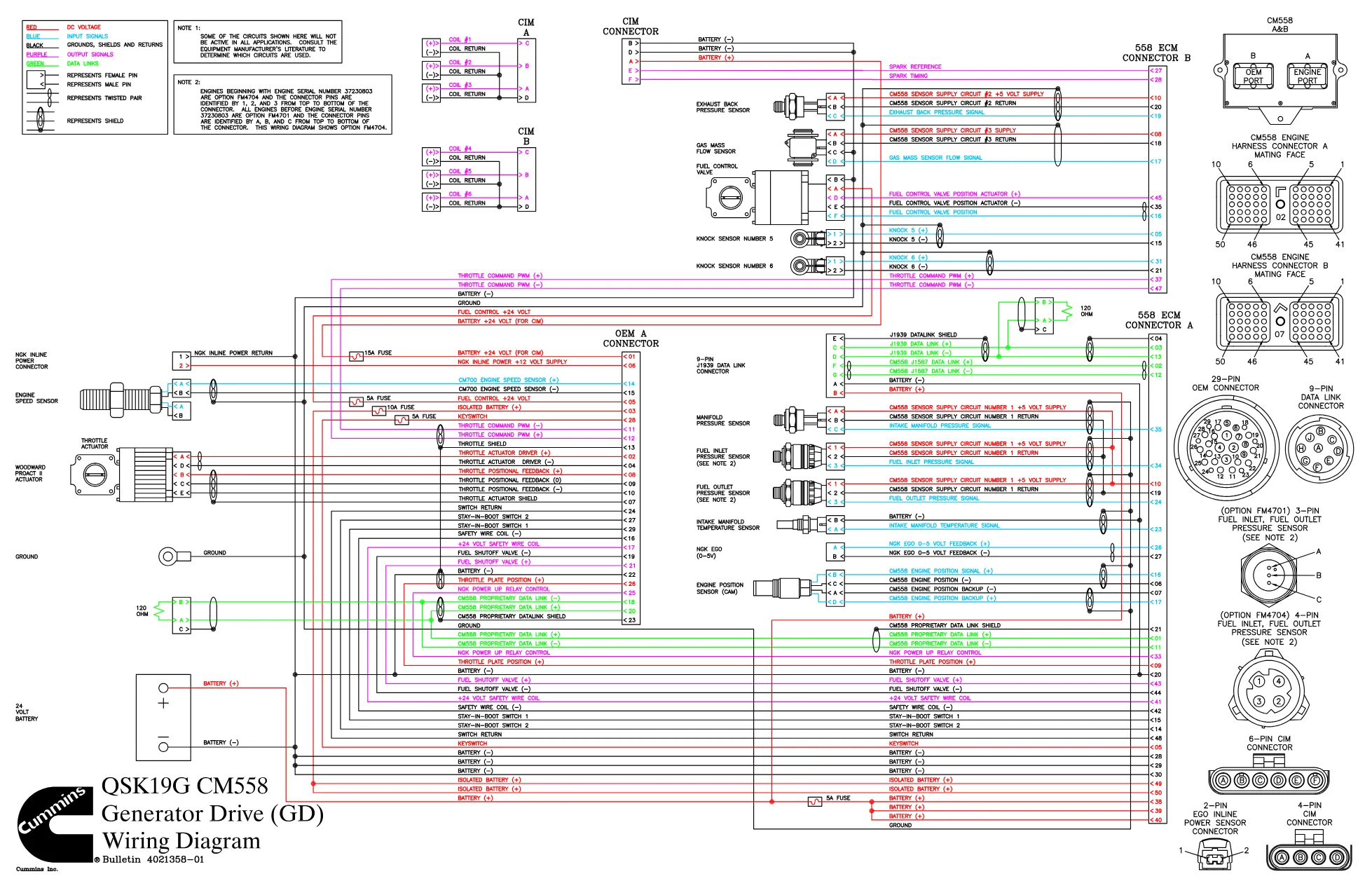Click the 2-pin EGO inline power connector drawing

click(1214, 854)
